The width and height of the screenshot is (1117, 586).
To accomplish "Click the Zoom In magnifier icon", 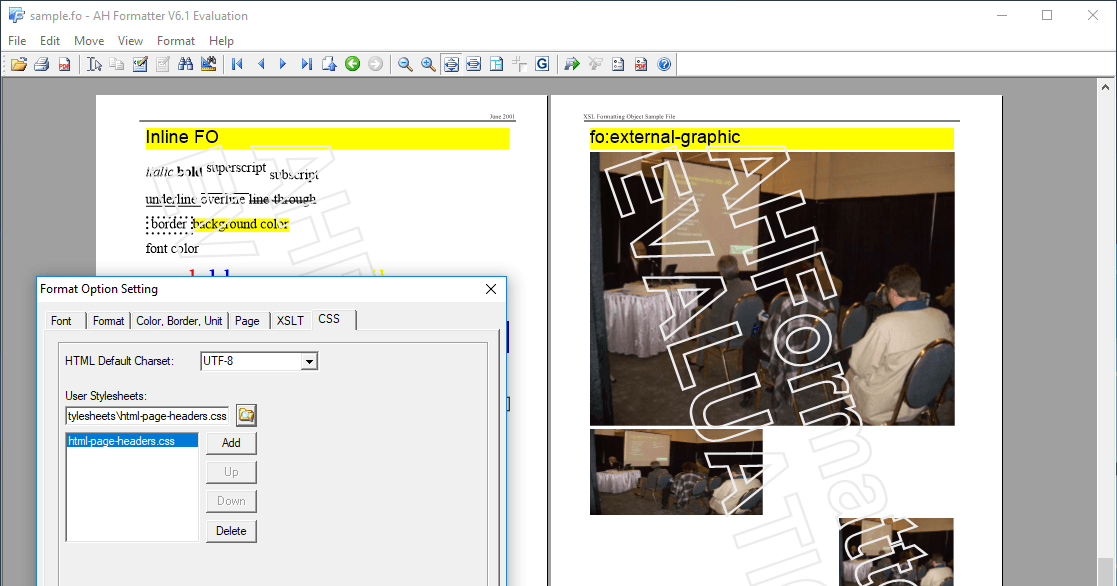I will coord(428,63).
